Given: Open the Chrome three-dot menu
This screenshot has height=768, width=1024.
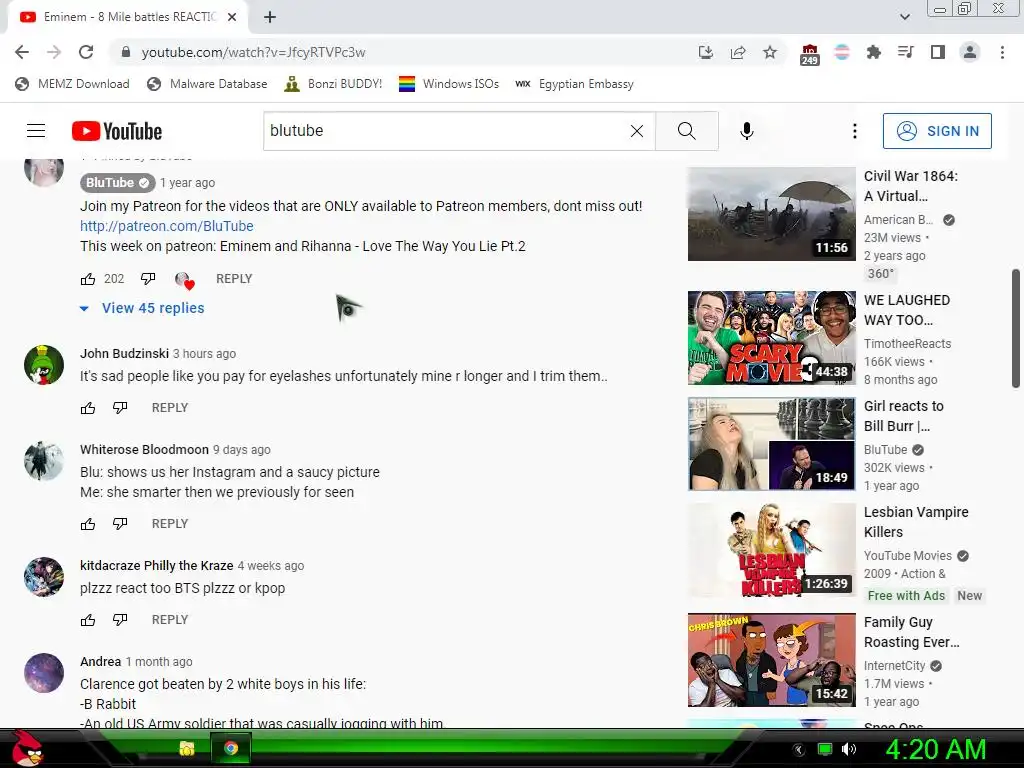Looking at the screenshot, I should click(x=1002, y=52).
